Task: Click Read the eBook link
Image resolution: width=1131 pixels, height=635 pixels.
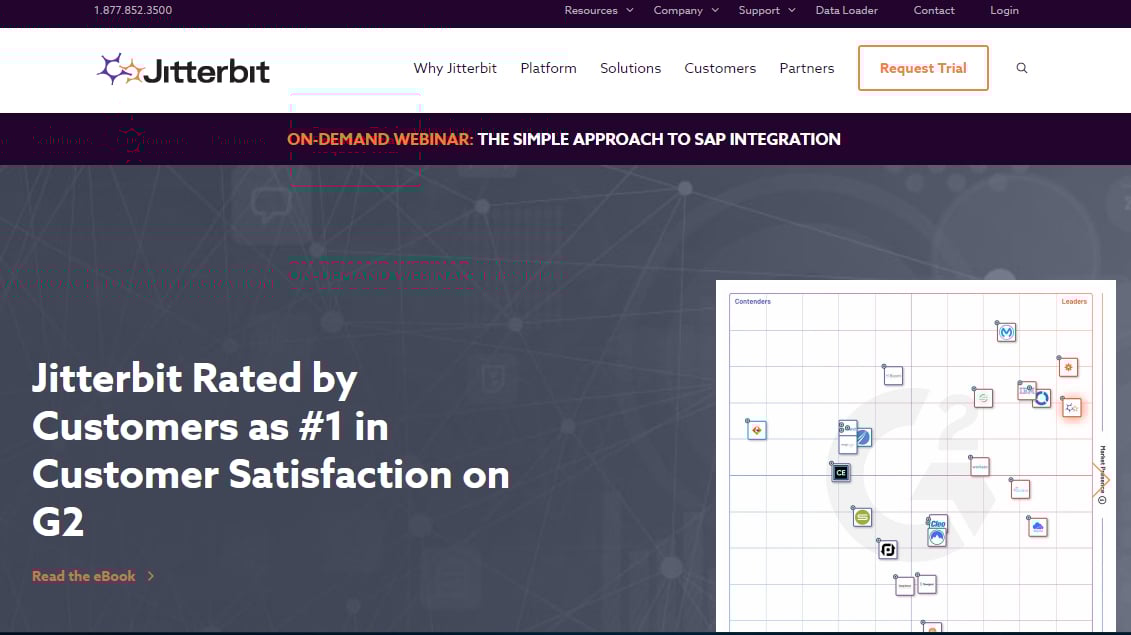Action: 84,576
